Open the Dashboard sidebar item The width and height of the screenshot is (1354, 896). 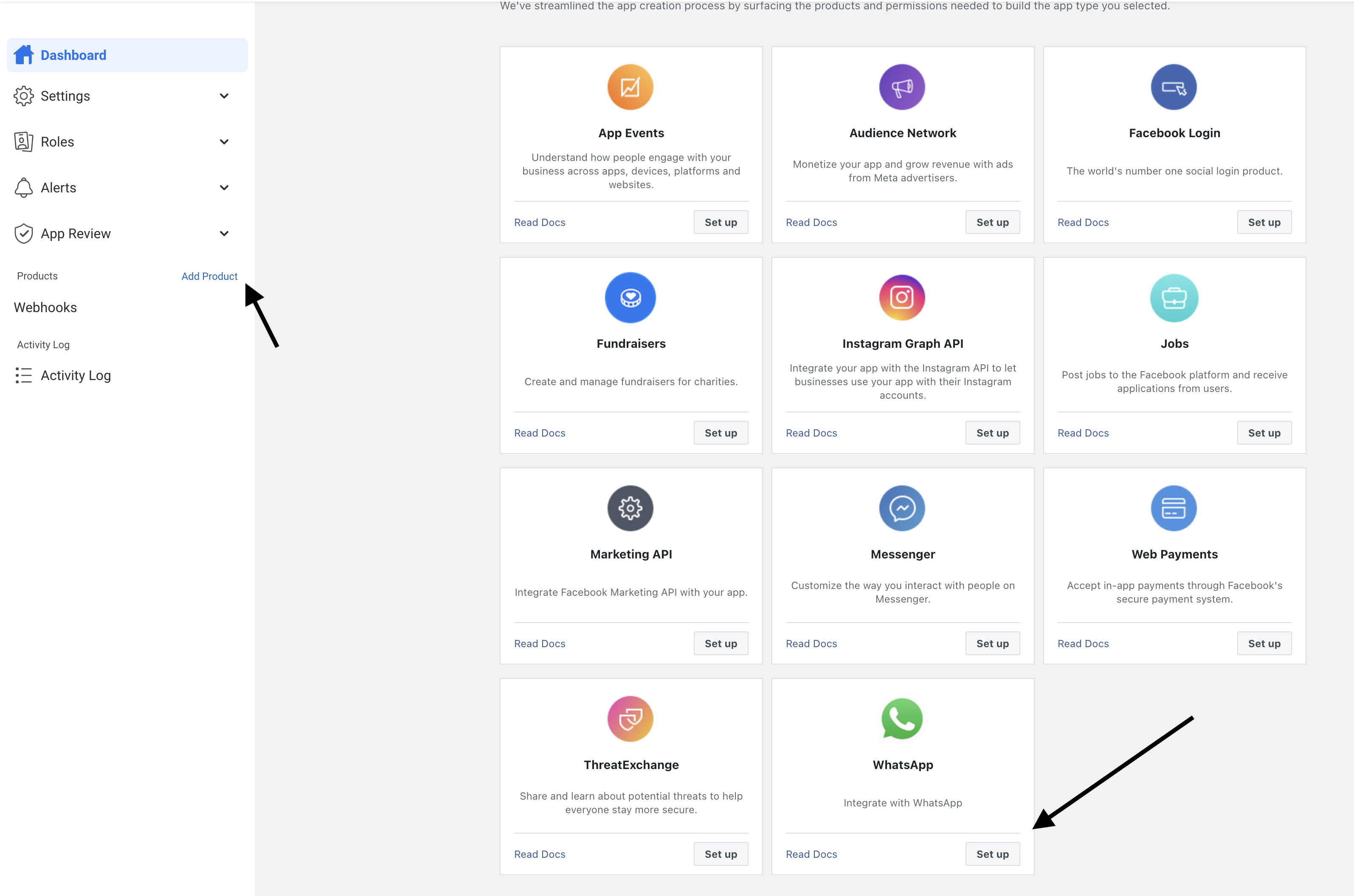click(x=73, y=56)
